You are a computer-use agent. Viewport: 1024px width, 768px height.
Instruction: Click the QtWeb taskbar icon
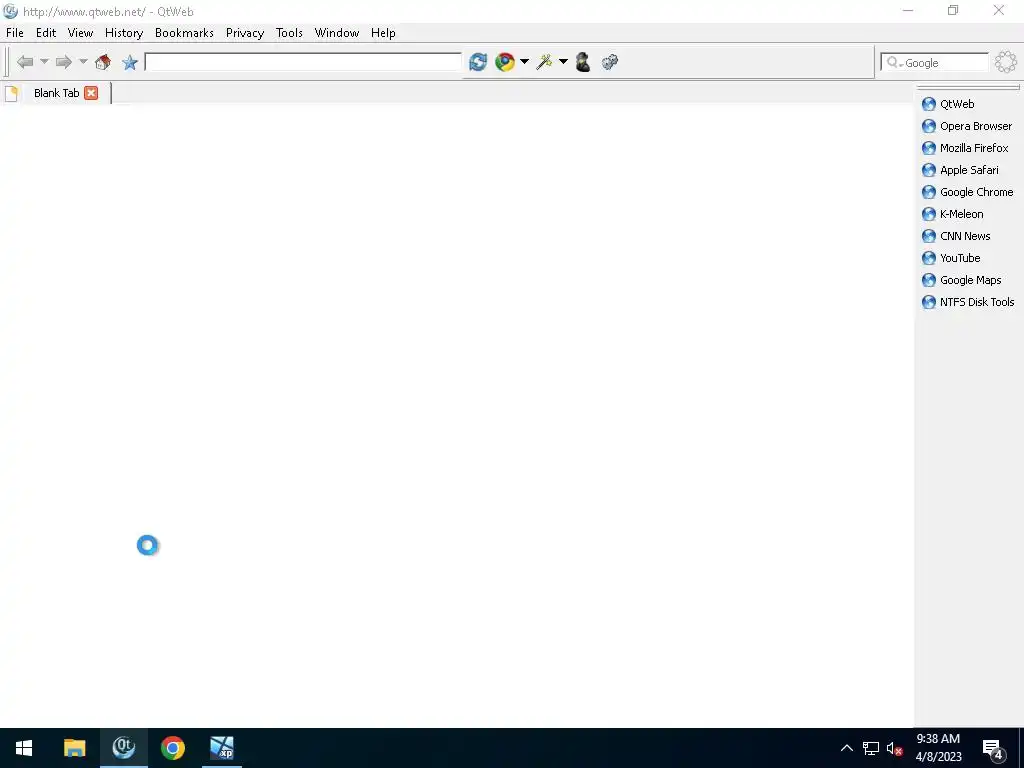click(x=123, y=748)
